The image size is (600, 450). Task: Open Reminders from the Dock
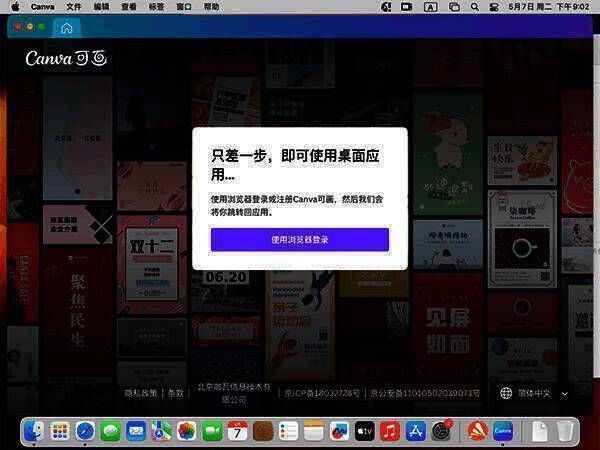288,431
